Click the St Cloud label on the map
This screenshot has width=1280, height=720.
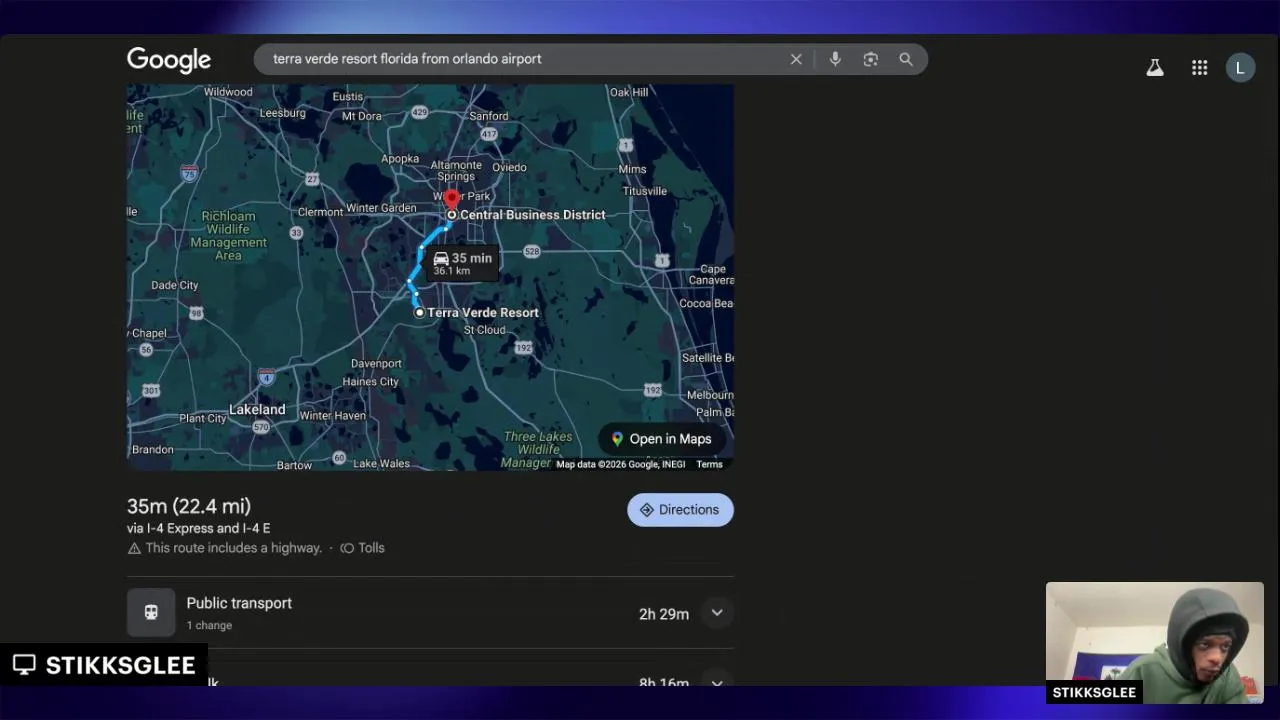(x=484, y=330)
